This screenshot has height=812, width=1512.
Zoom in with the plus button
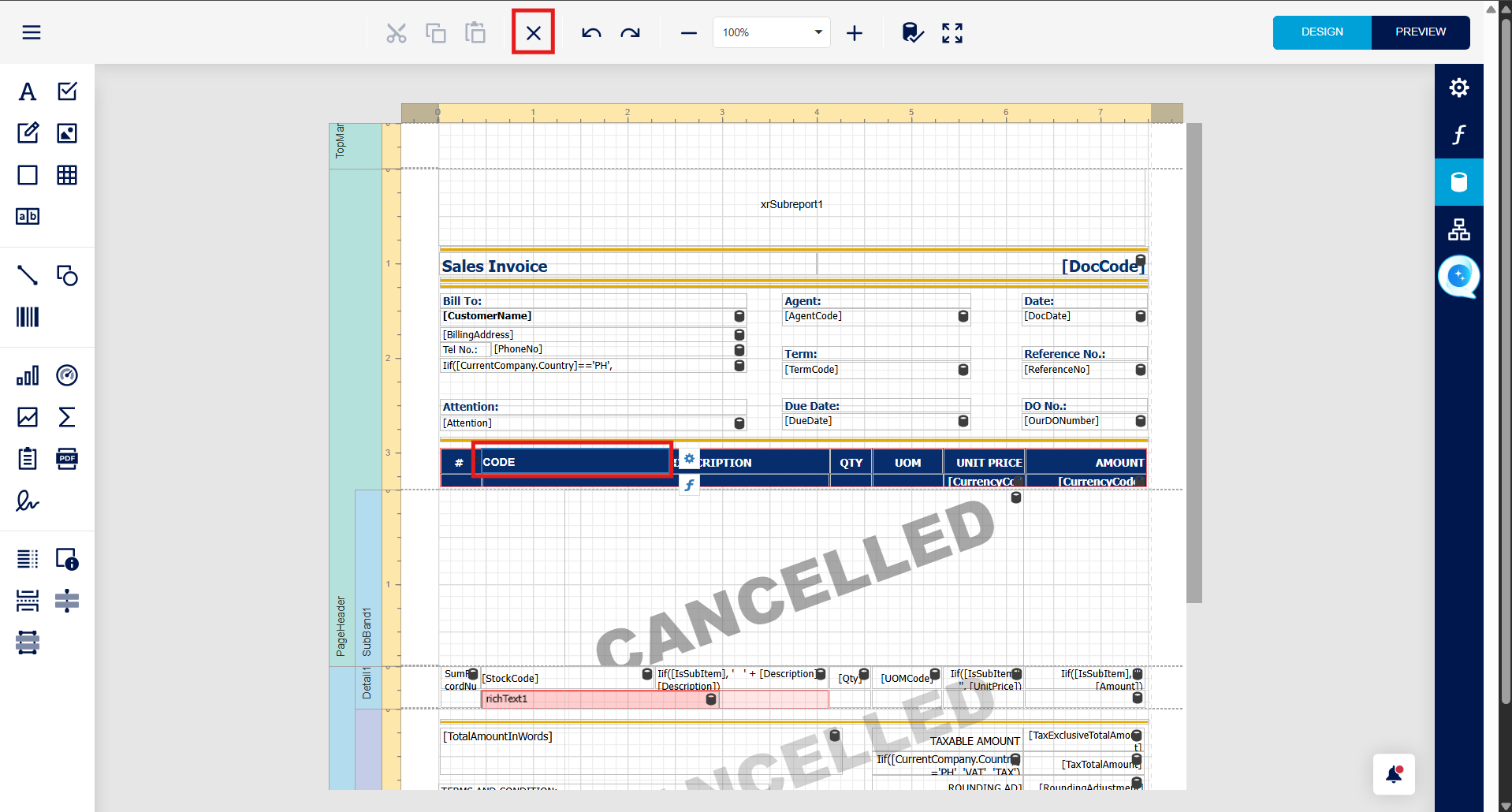[x=855, y=32]
